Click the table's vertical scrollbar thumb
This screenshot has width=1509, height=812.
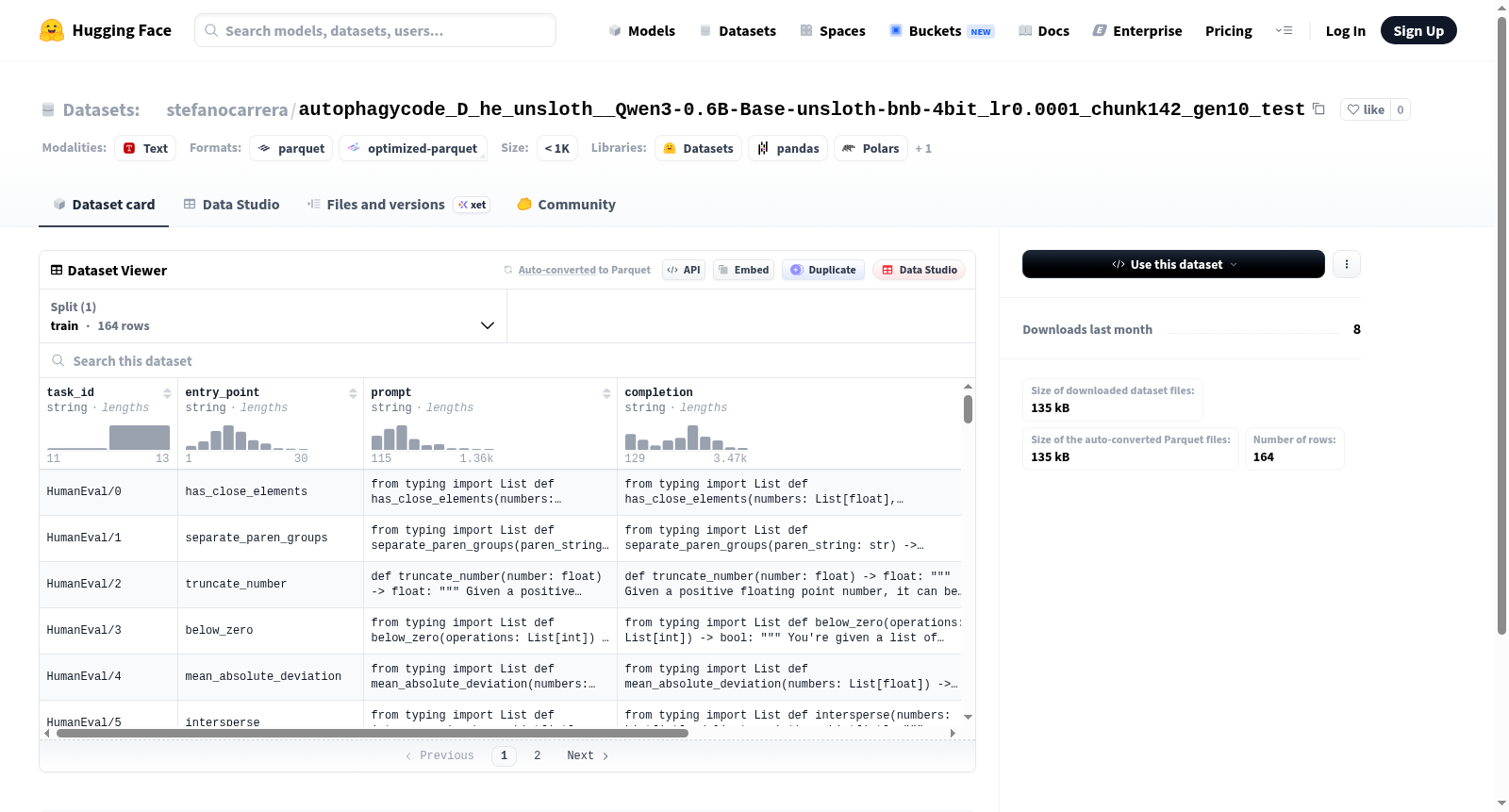pyautogui.click(x=968, y=409)
